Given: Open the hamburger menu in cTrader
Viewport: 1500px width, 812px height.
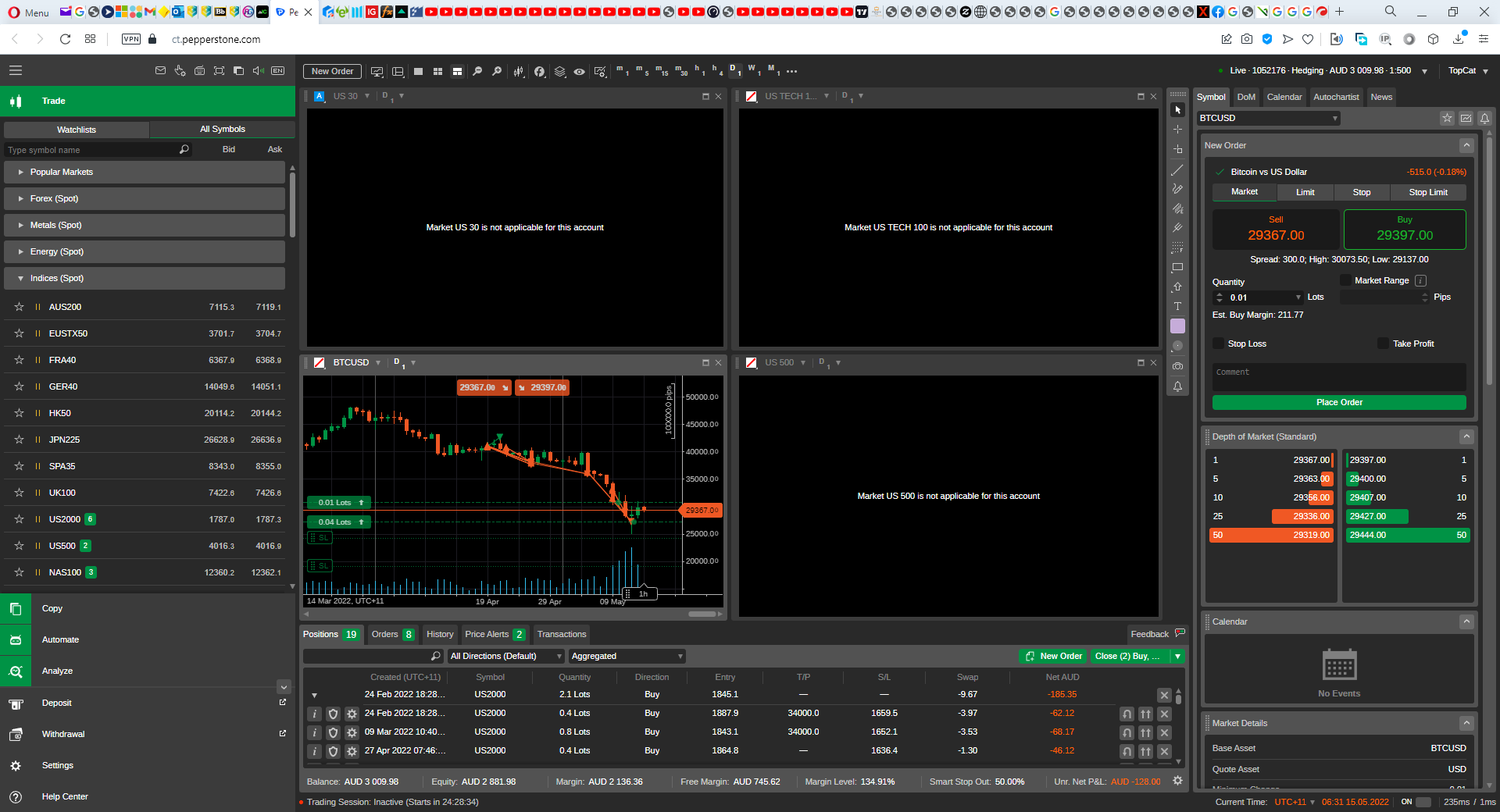Looking at the screenshot, I should coord(15,70).
